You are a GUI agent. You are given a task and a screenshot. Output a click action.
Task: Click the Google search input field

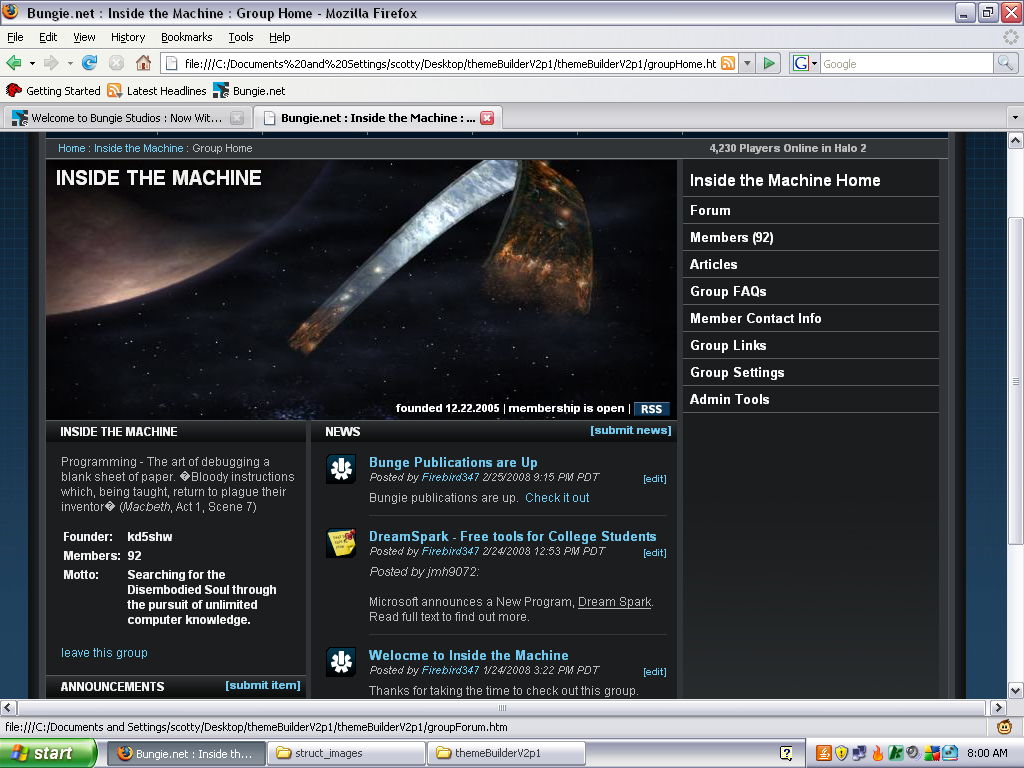click(x=905, y=63)
